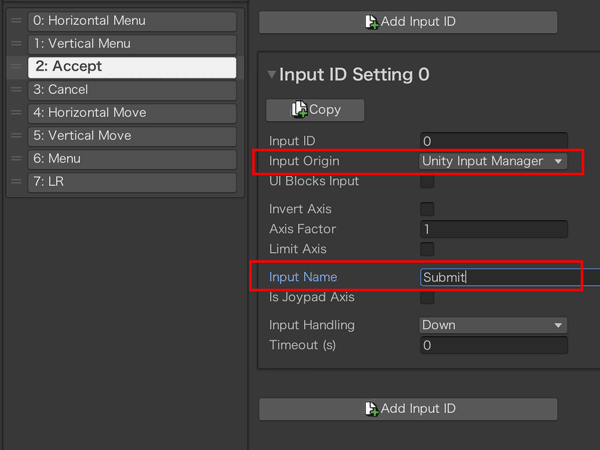Enable the UI Blocks Input checkbox

[x=427, y=181]
